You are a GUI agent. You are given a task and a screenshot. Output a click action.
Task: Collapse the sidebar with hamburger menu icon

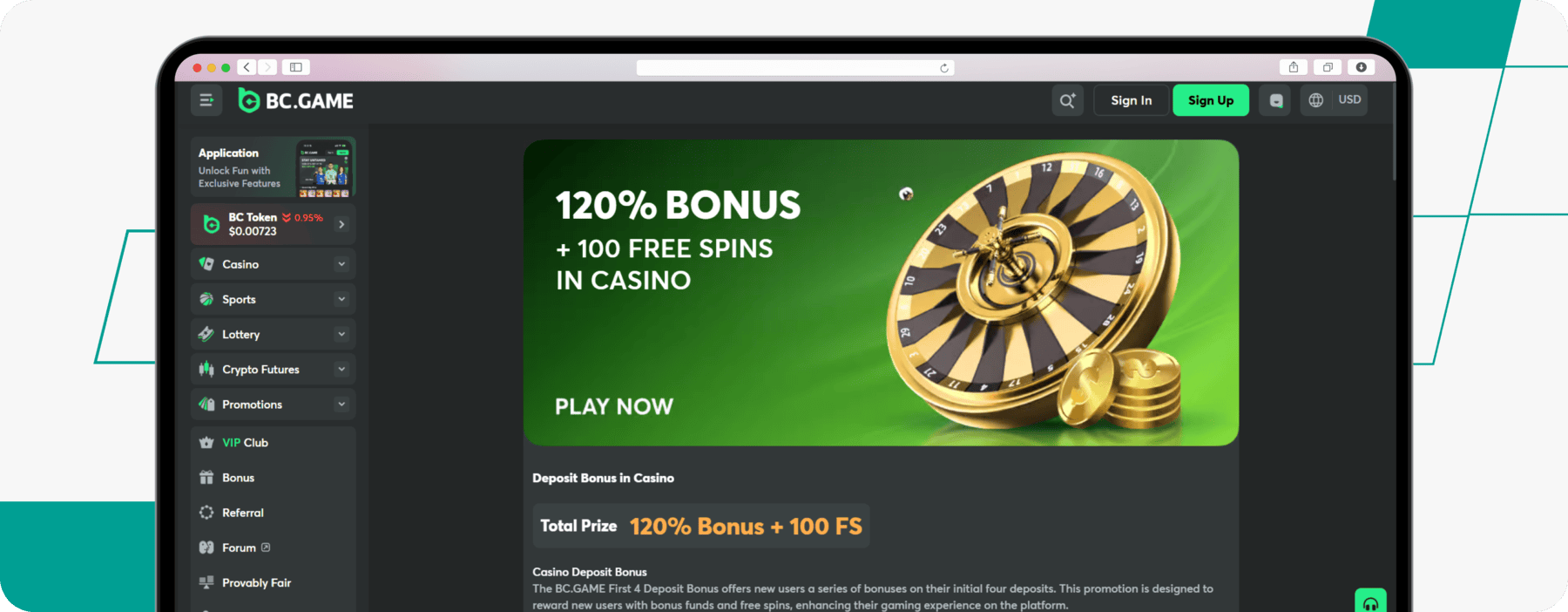coord(206,100)
